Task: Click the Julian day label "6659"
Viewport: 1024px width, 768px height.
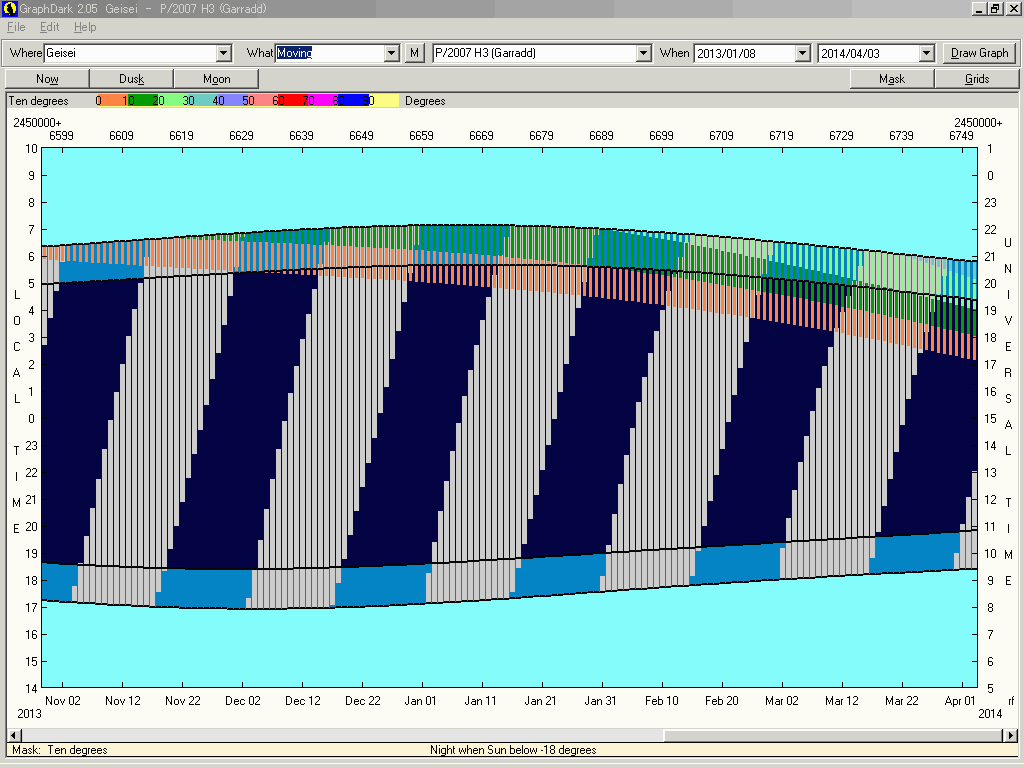Action: (421, 136)
